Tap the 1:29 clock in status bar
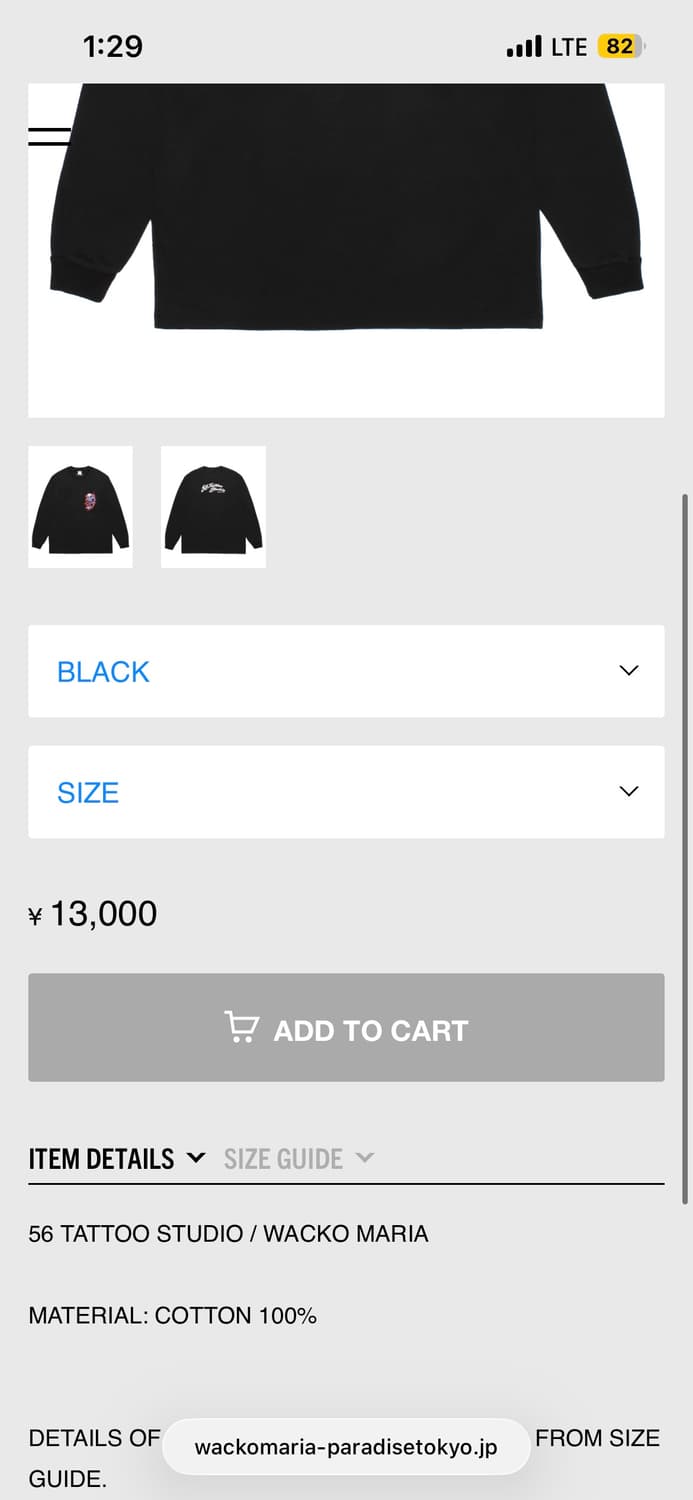693x1500 pixels. click(113, 46)
